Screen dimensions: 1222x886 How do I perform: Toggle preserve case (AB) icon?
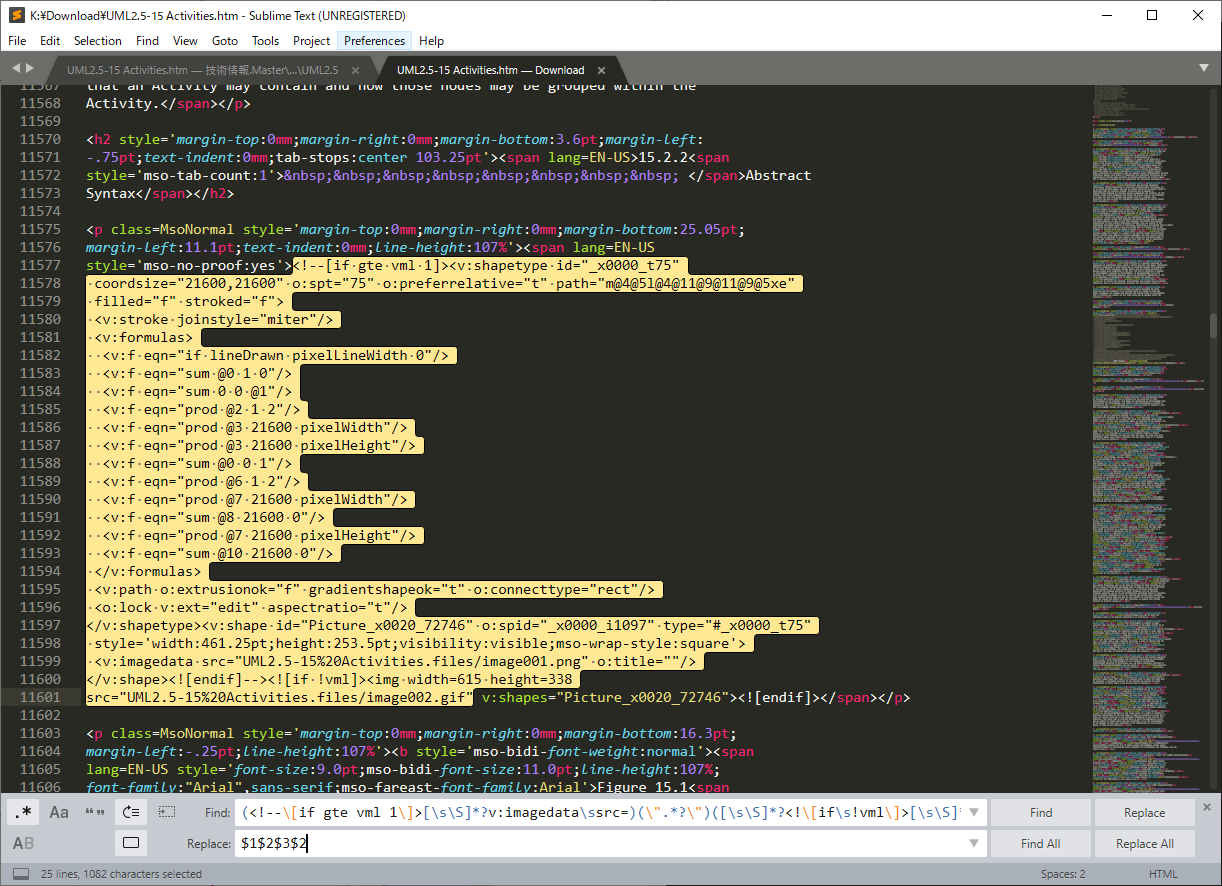(x=22, y=843)
